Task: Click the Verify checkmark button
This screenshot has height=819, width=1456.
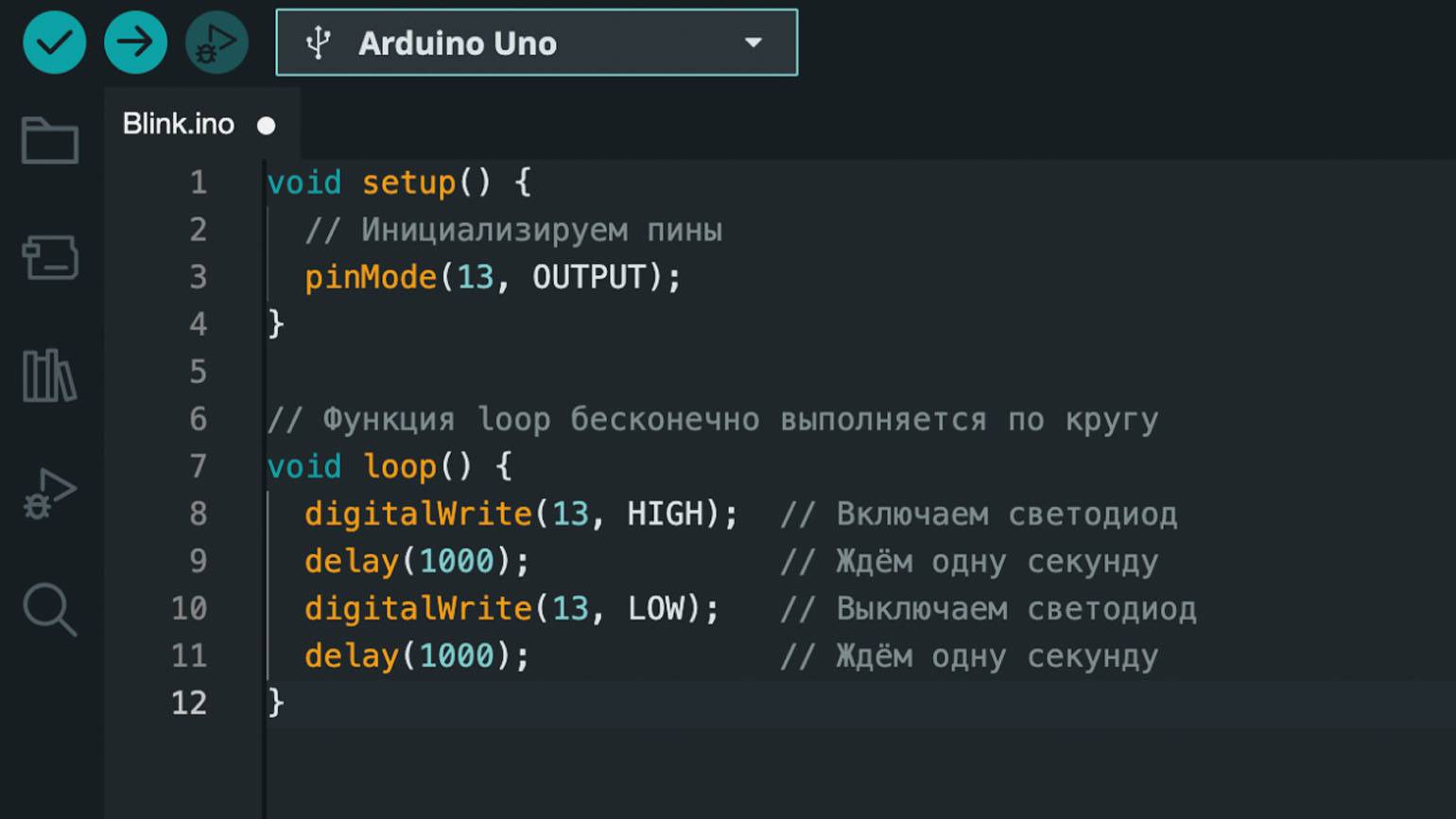Action: pos(55,43)
